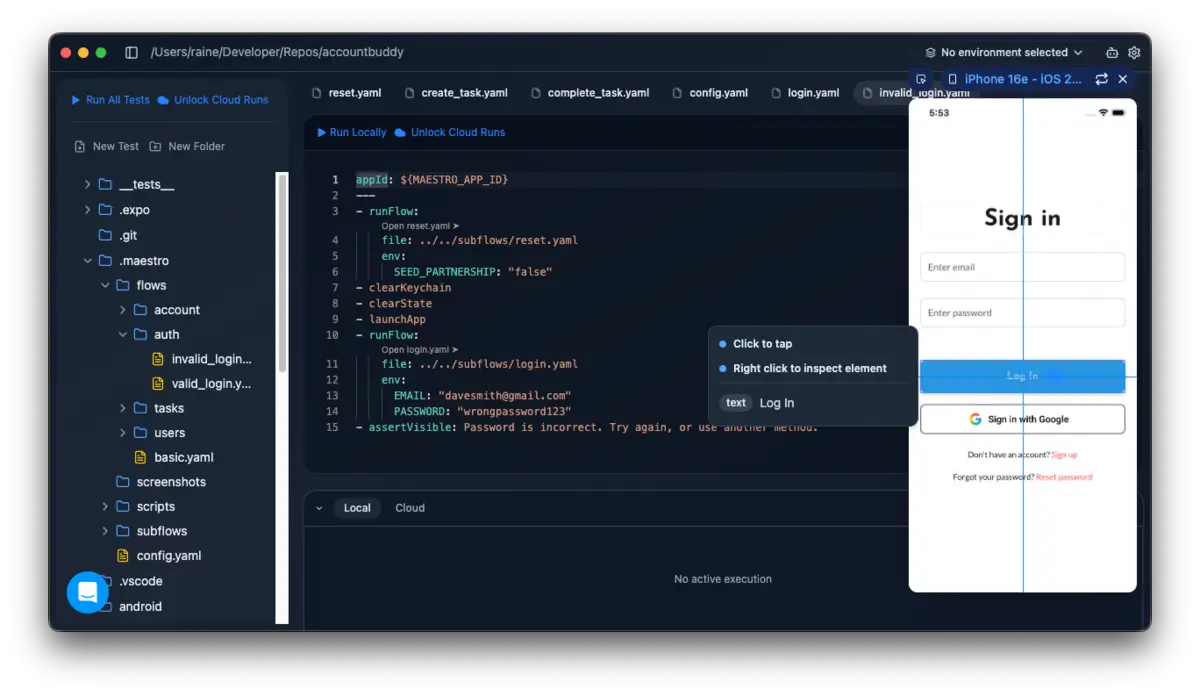The image size is (1200, 696).
Task: Switch to login.yaml tab
Action: [806, 93]
